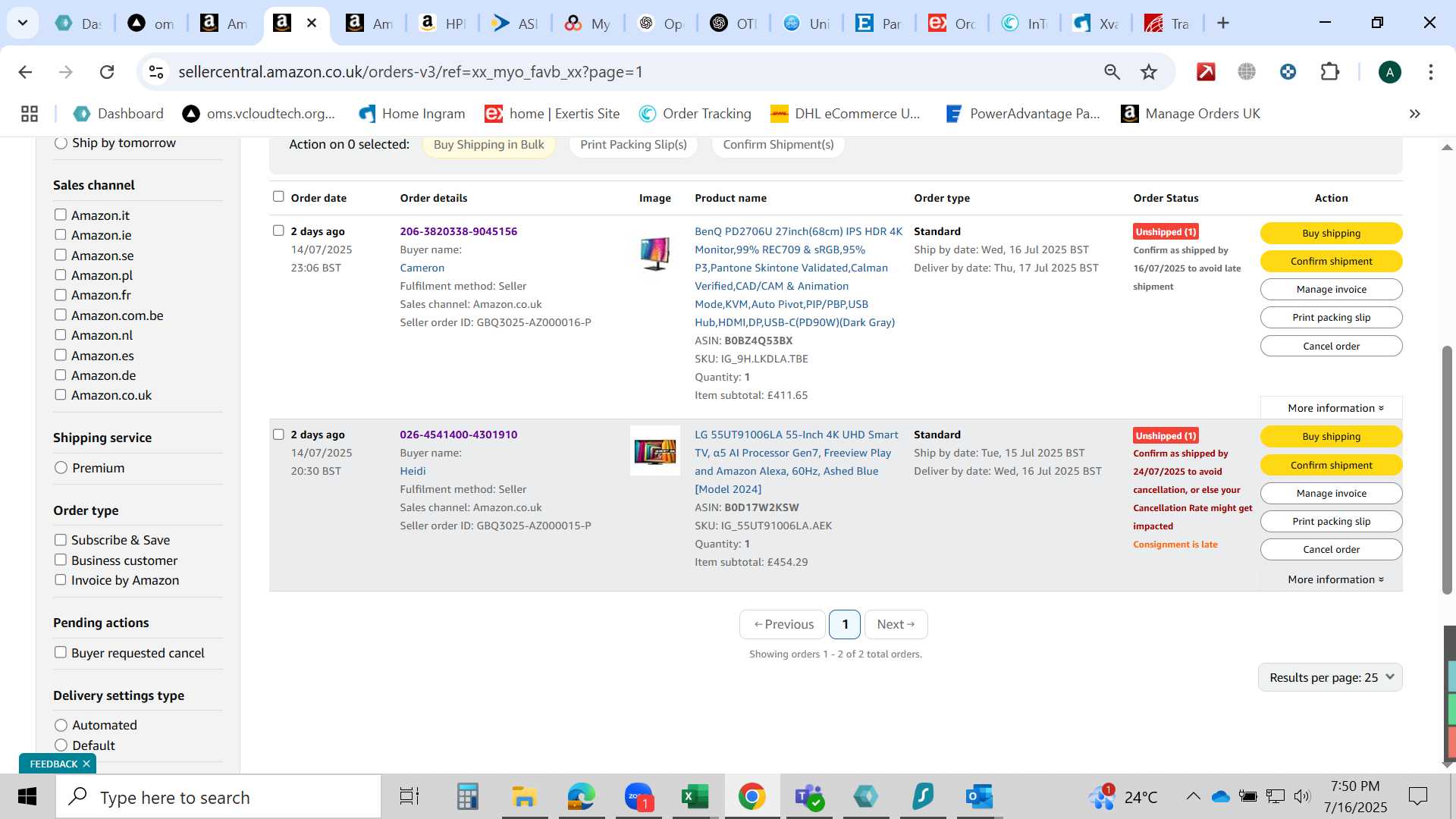1456x819 pixels.
Task: Close the active Amazon tab
Action: point(312,24)
